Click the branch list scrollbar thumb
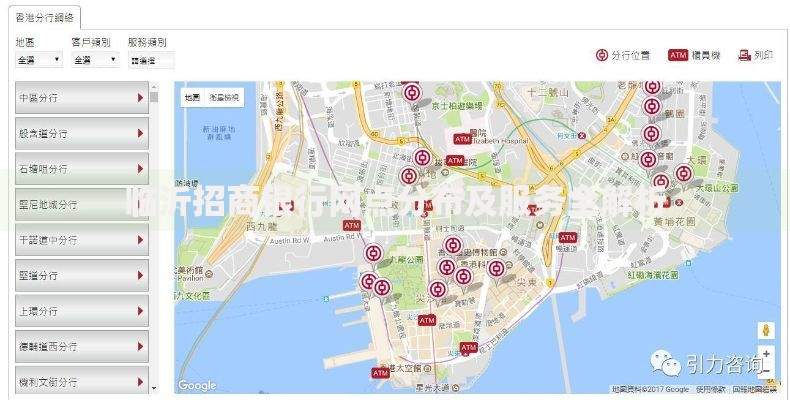The height and width of the screenshot is (400, 790). (x=154, y=97)
